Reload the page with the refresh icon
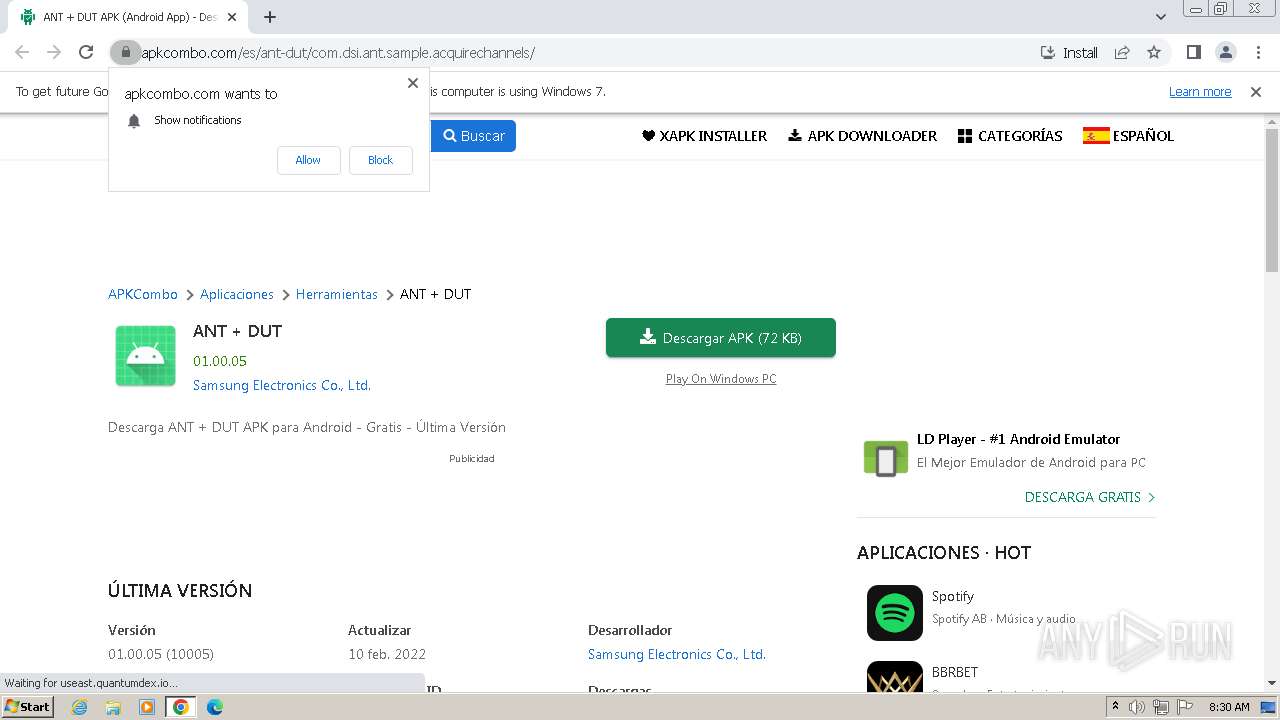The image size is (1280, 720). pos(86,52)
